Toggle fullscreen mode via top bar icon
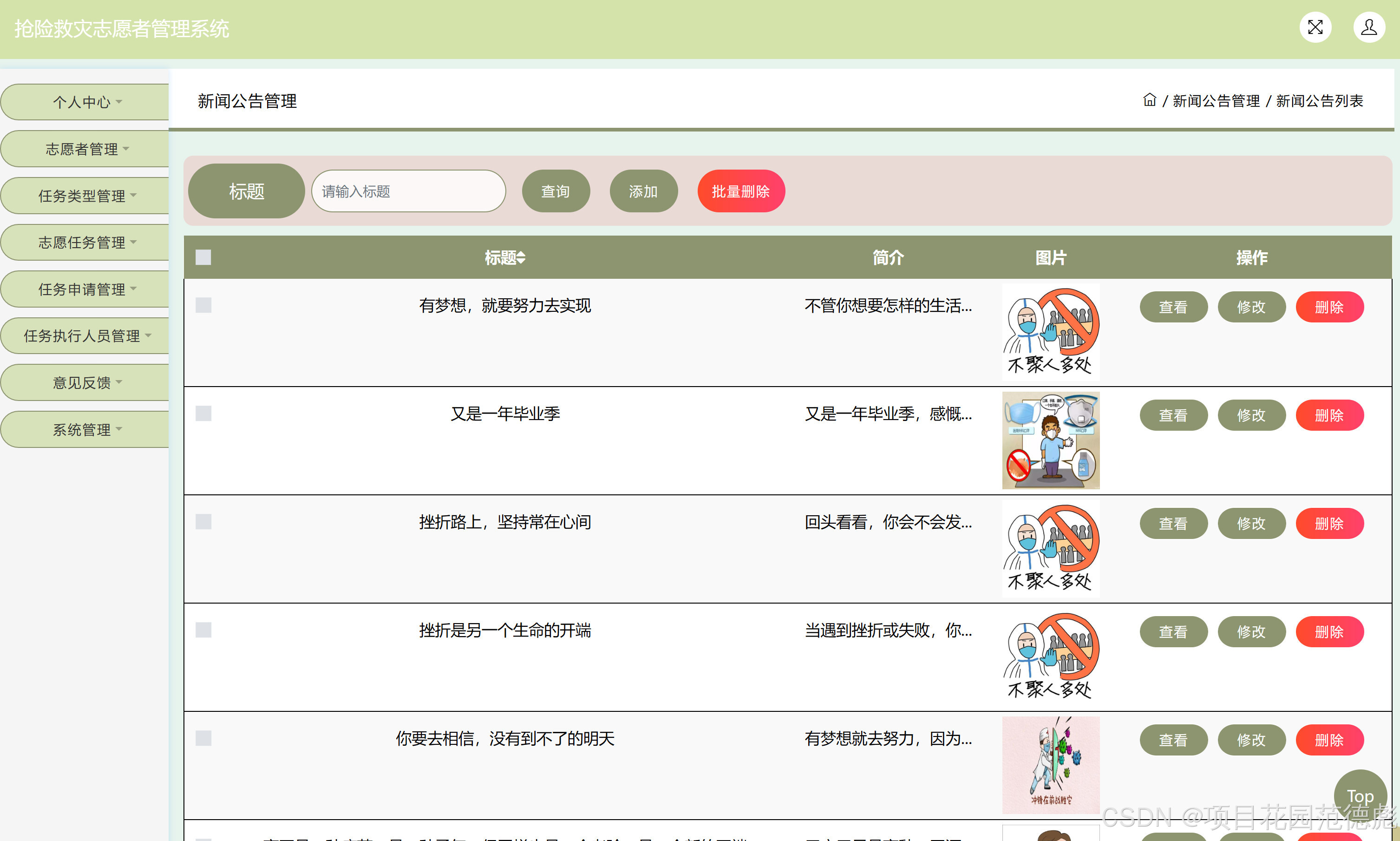 (x=1315, y=26)
